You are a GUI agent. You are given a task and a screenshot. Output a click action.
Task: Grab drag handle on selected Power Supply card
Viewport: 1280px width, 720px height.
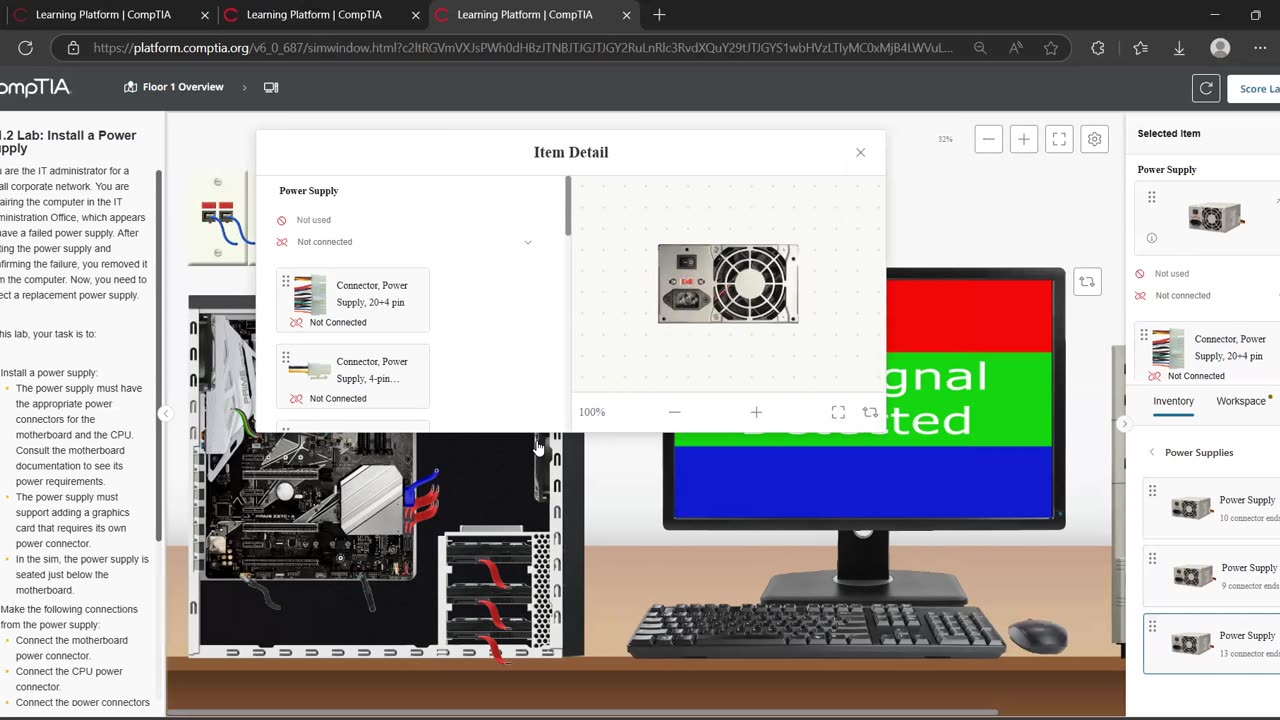point(1152,197)
